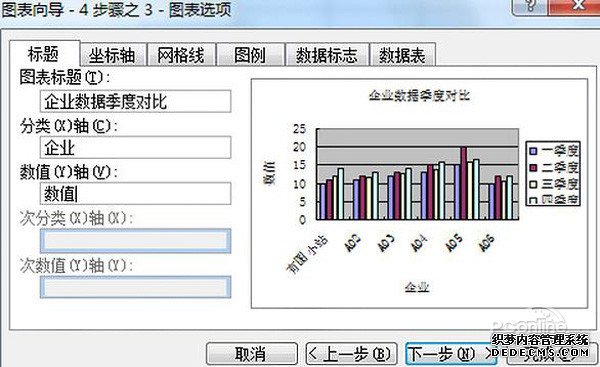This screenshot has width=600, height=367.
Task: Proceed with 下一步 button
Action: (x=451, y=354)
